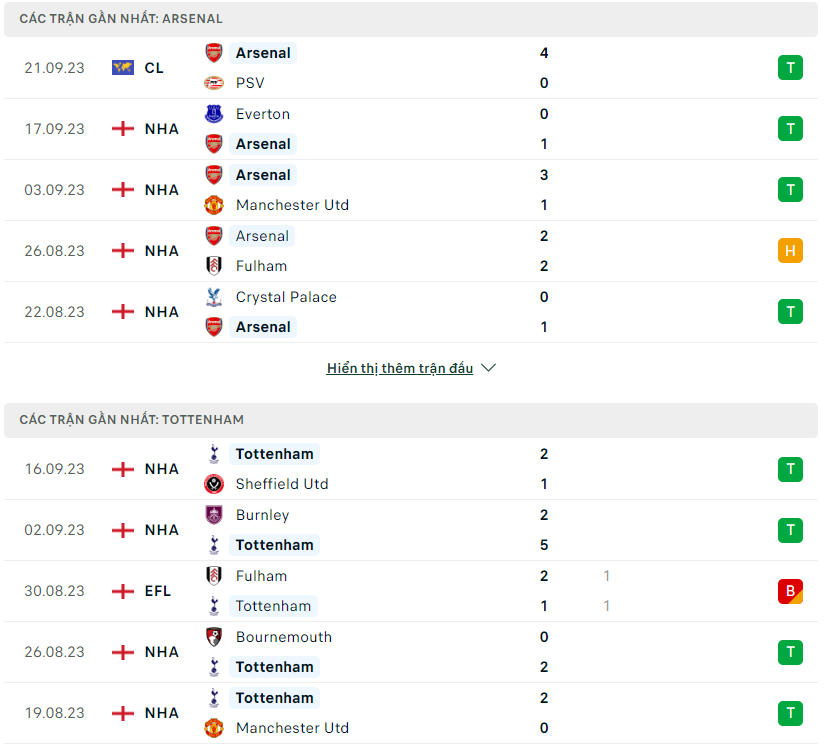Click the Bournemouth club crest
824x750 pixels.
coord(214,637)
